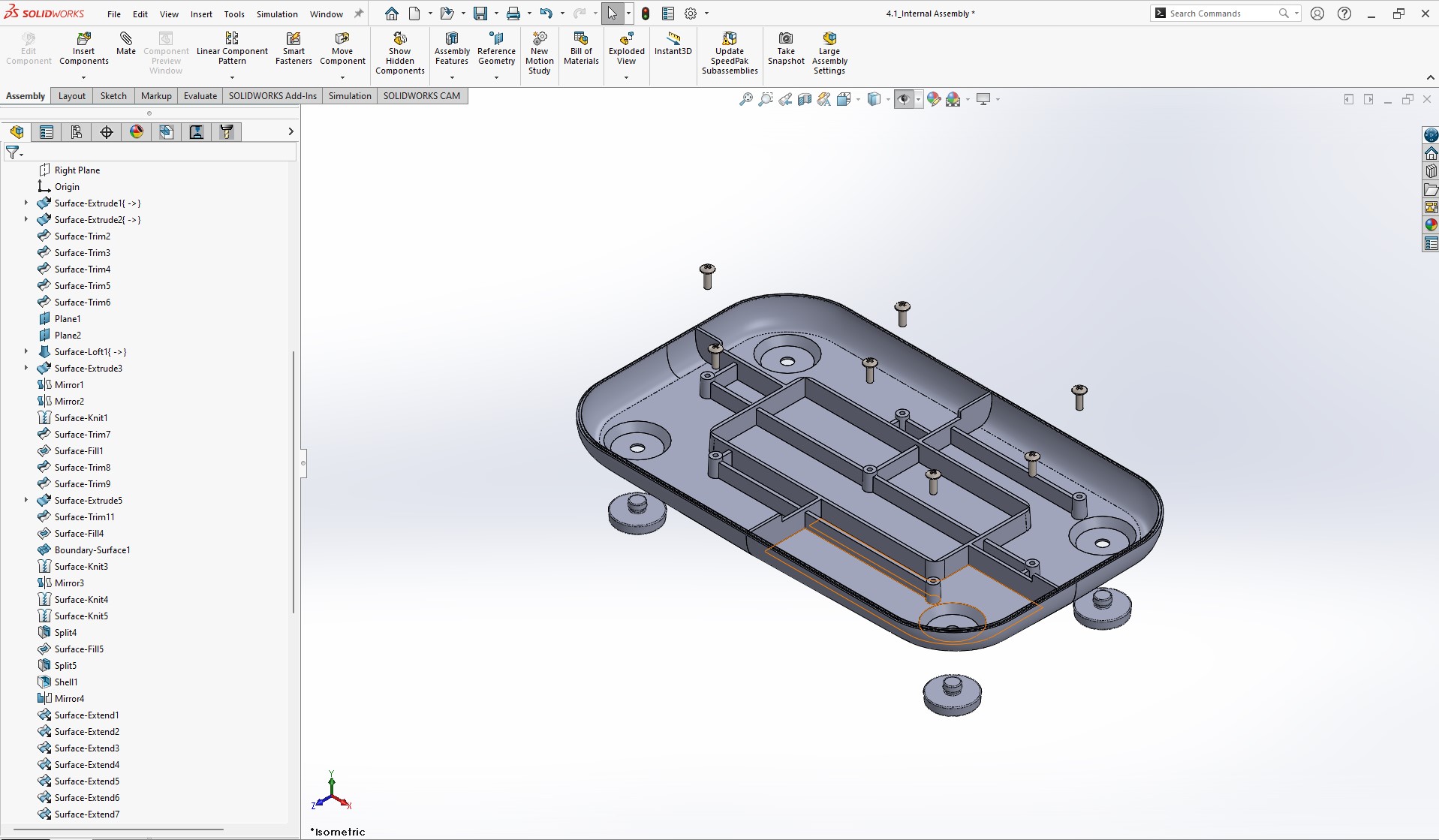The height and width of the screenshot is (840, 1439).
Task: Open the Smart Fasteners tool
Action: pos(294,48)
